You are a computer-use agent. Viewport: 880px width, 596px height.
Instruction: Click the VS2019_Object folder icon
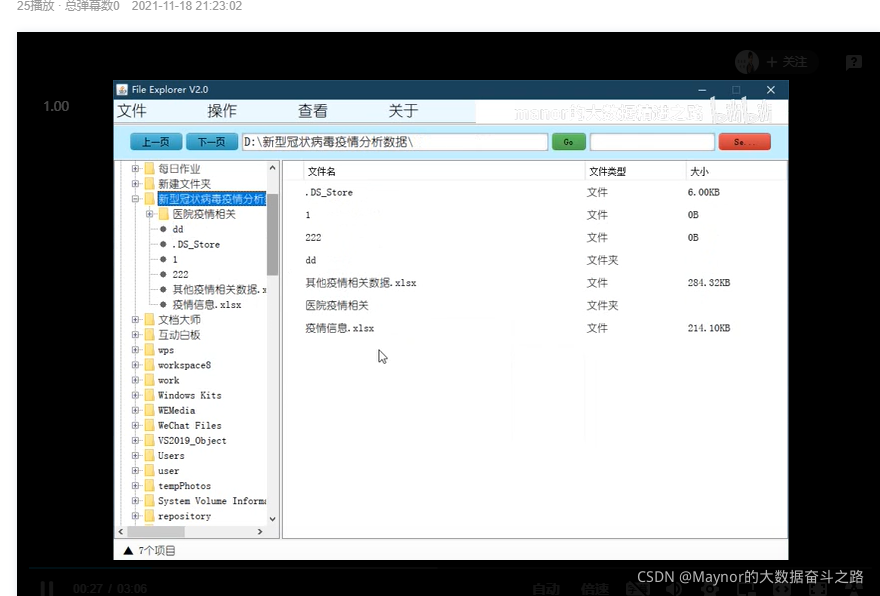149,441
